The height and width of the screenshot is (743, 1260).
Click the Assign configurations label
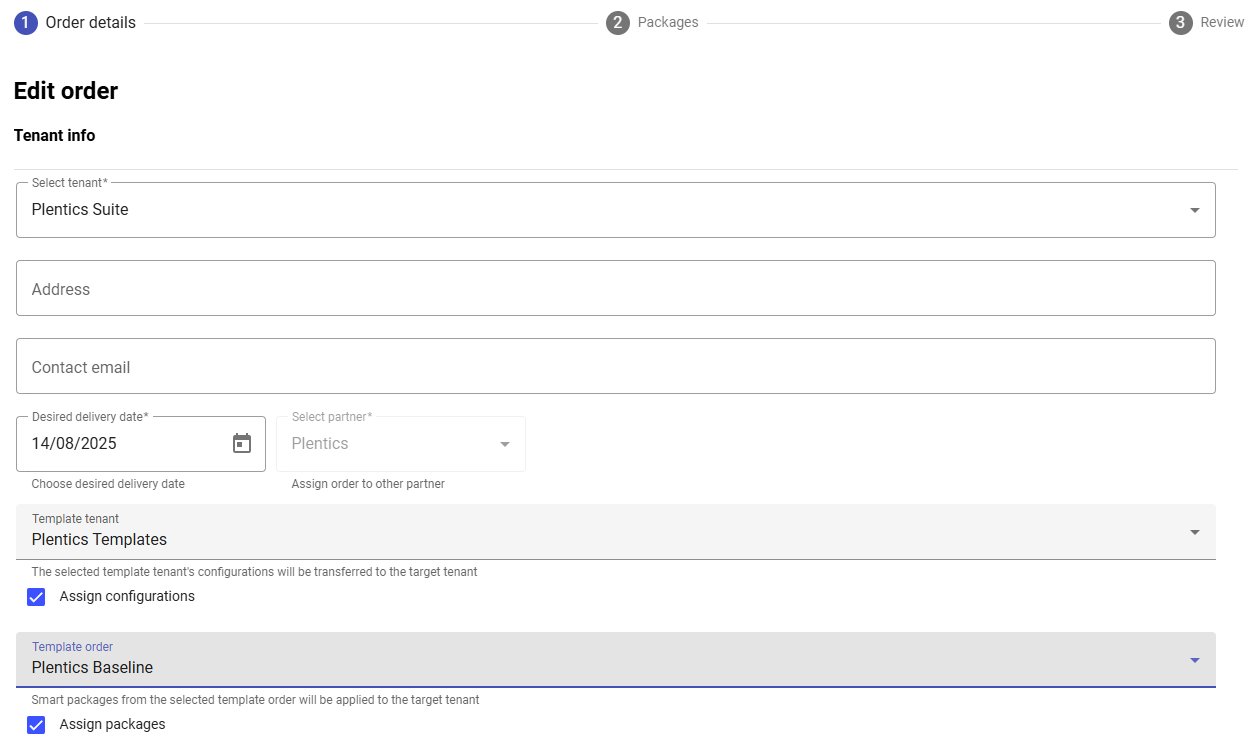[127, 596]
